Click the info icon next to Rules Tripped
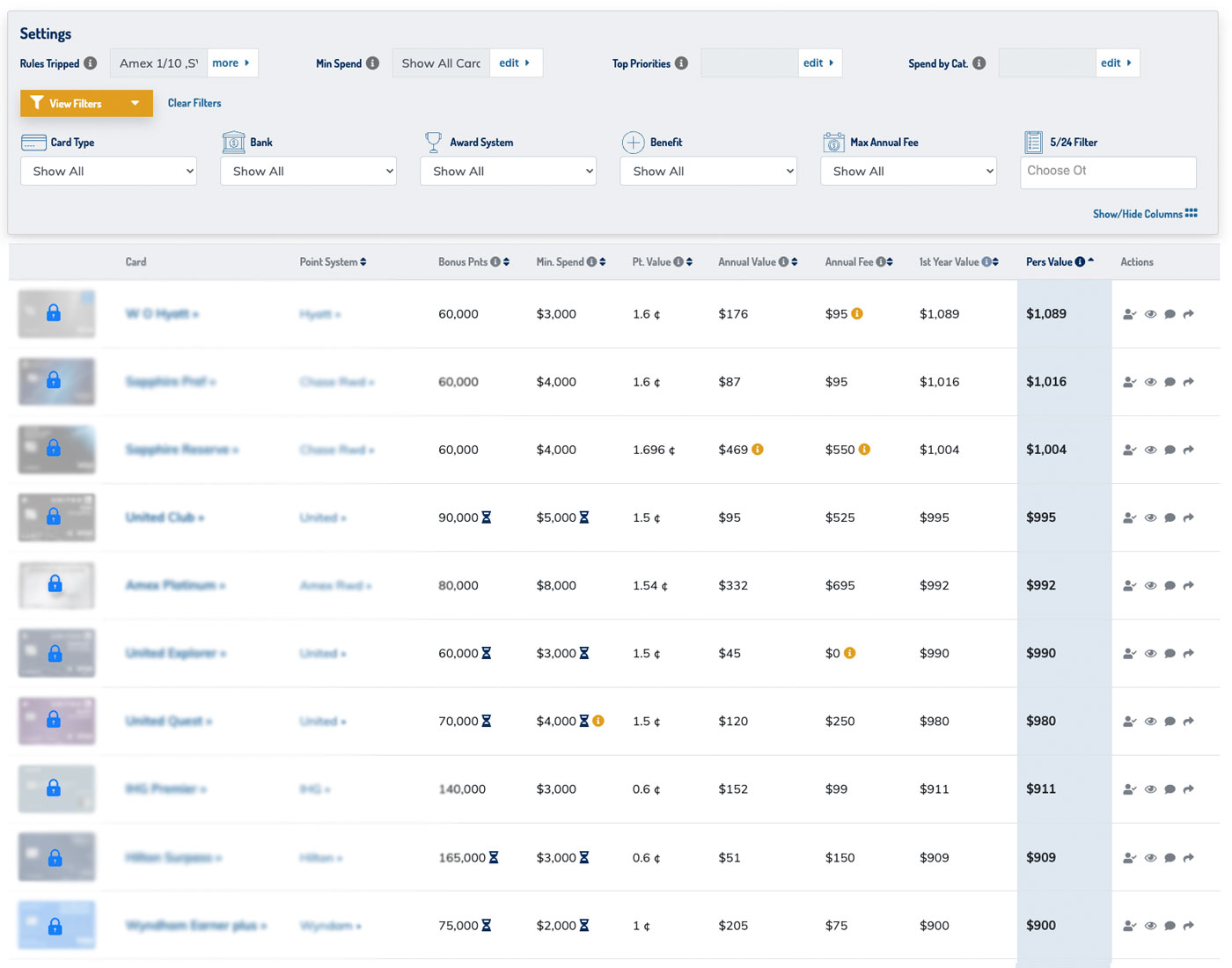This screenshot has width=1232, height=968. coord(91,63)
